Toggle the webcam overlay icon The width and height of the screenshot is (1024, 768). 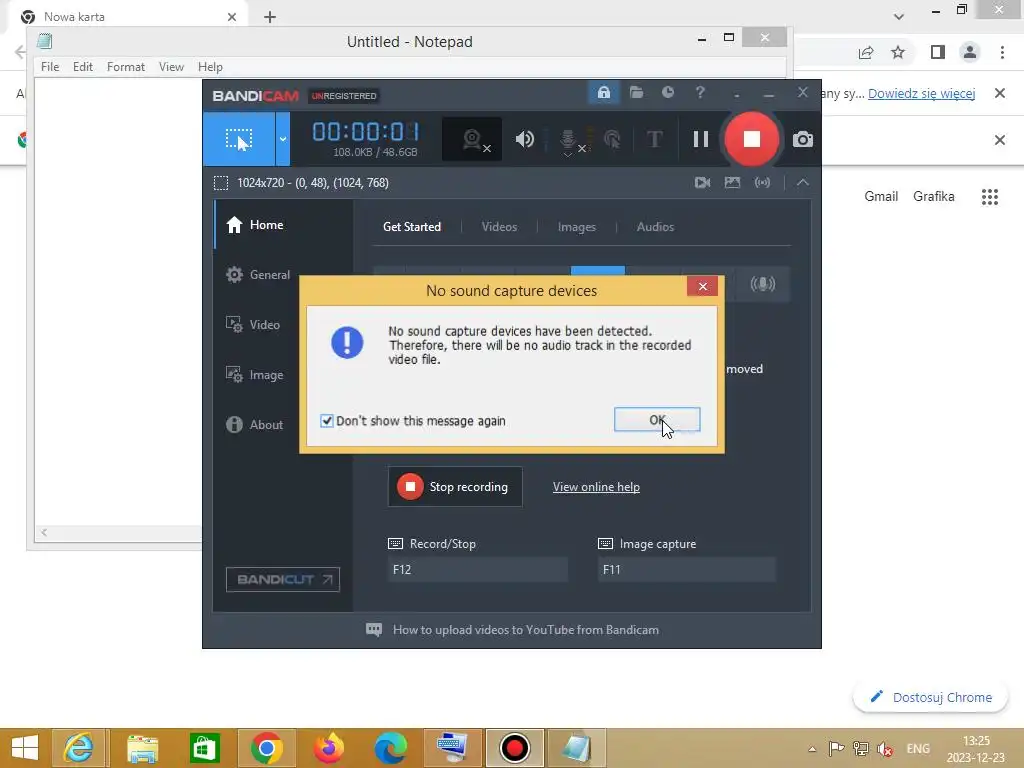click(472, 139)
